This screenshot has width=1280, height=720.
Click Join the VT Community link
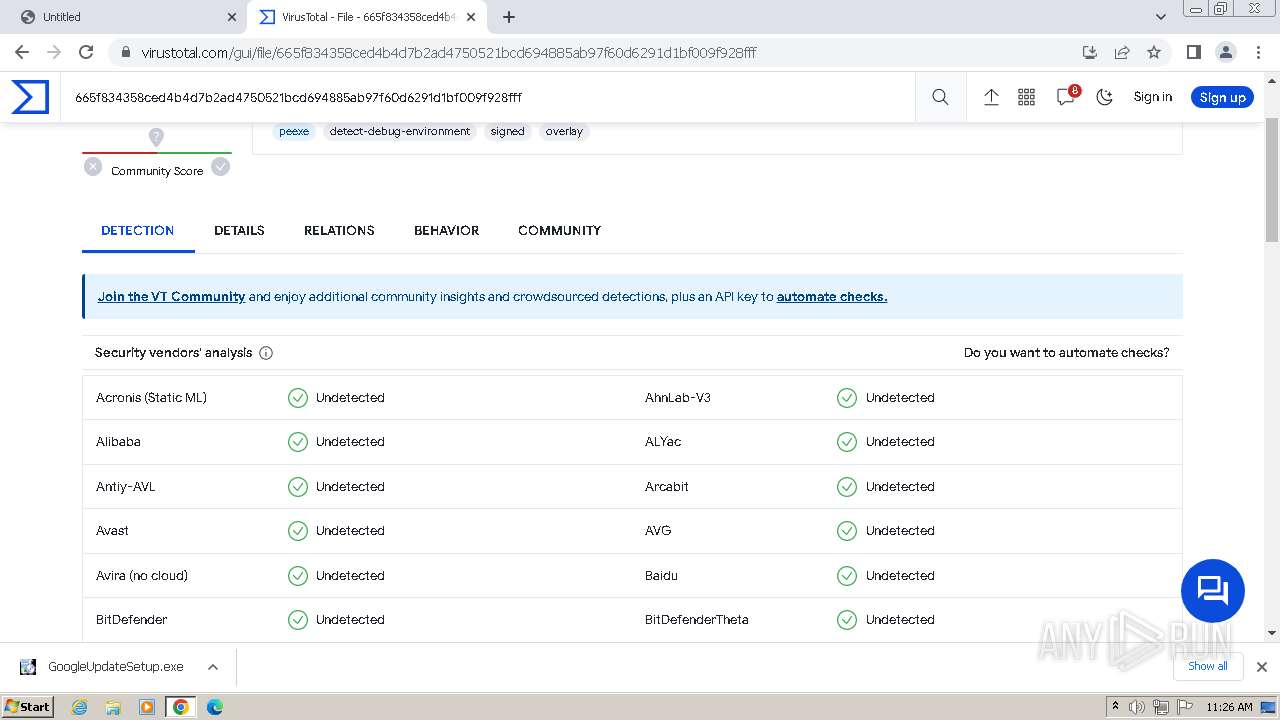171,297
